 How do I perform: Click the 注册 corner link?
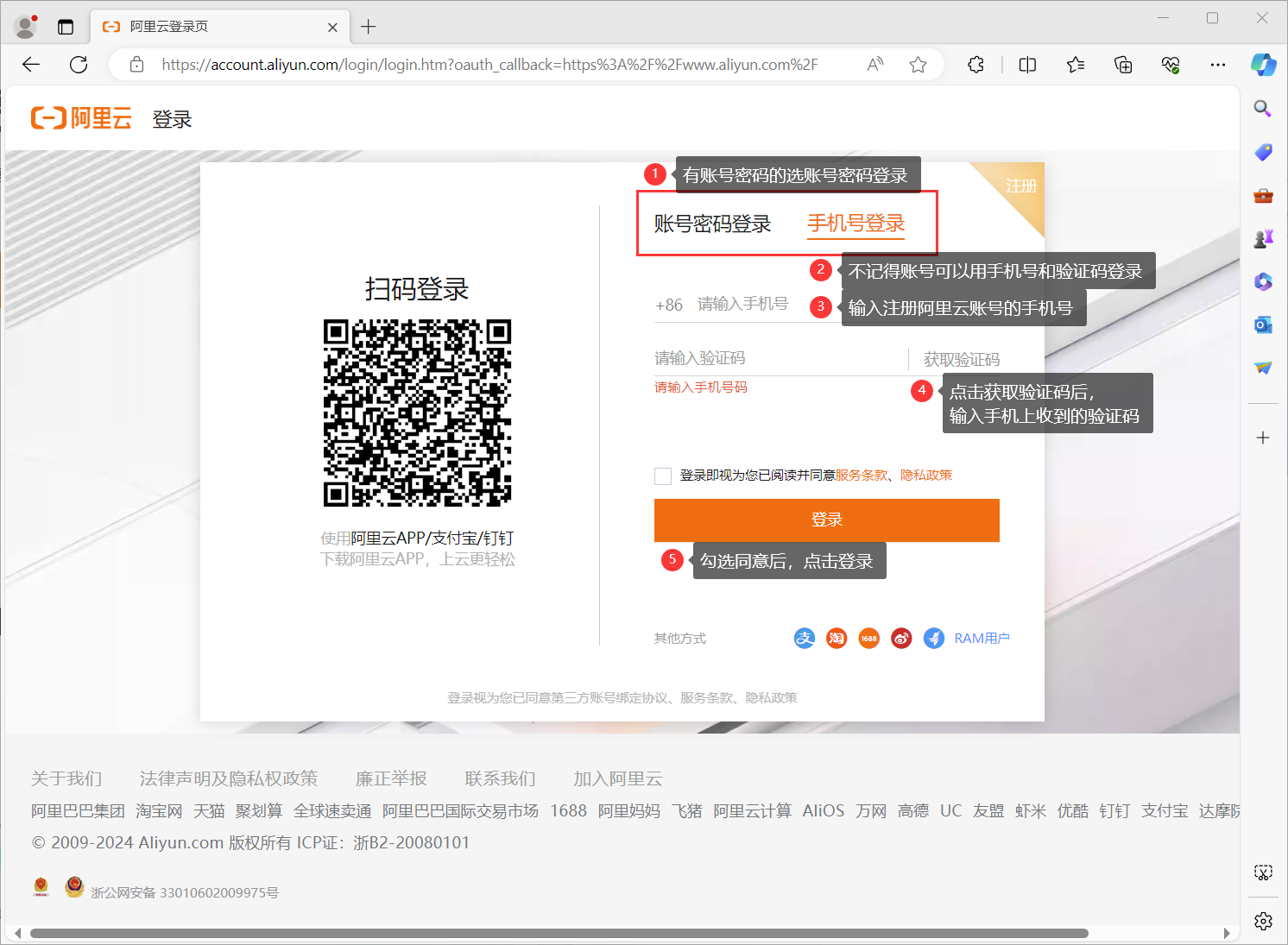point(1020,186)
